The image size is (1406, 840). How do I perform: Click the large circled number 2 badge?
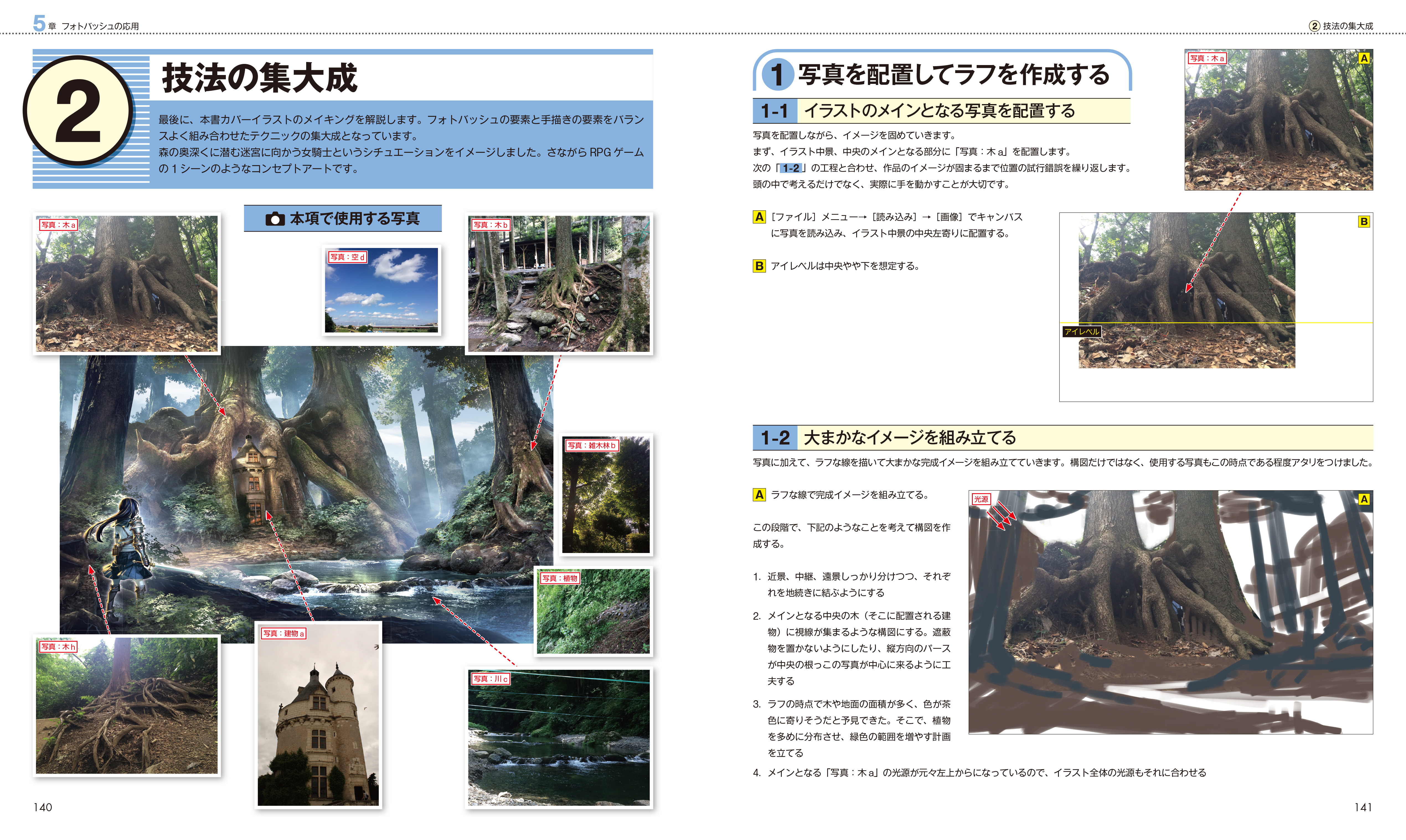pyautogui.click(x=78, y=111)
